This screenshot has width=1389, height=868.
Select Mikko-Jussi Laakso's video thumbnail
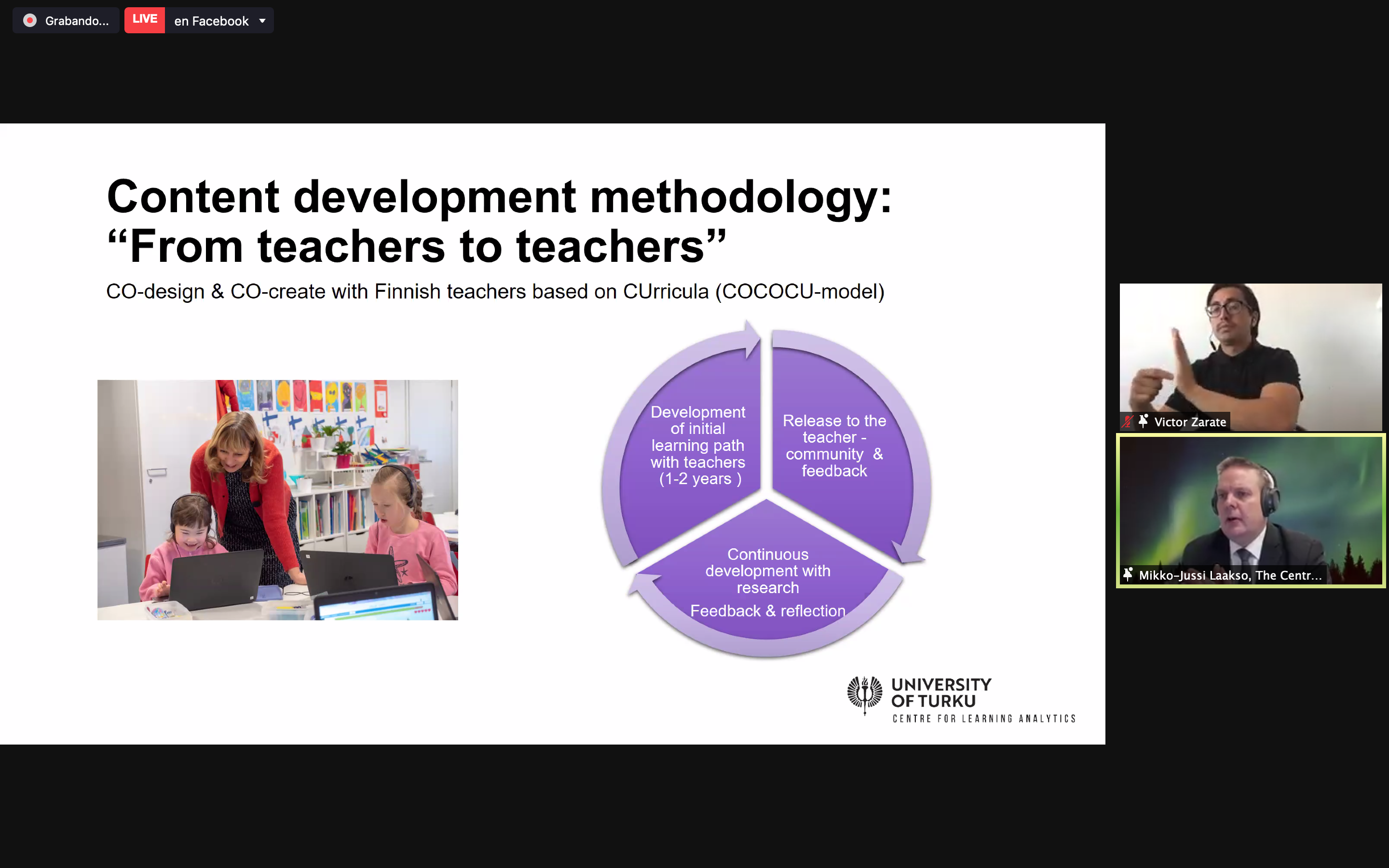(x=1250, y=505)
